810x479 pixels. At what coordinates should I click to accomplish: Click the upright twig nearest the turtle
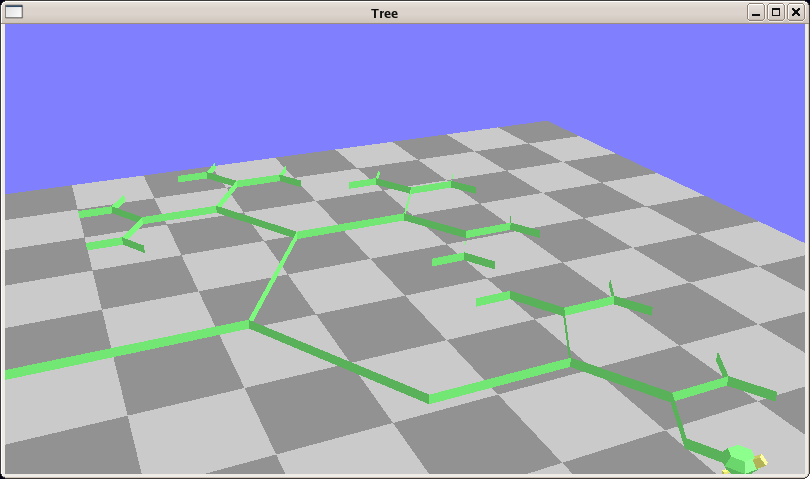[720, 364]
